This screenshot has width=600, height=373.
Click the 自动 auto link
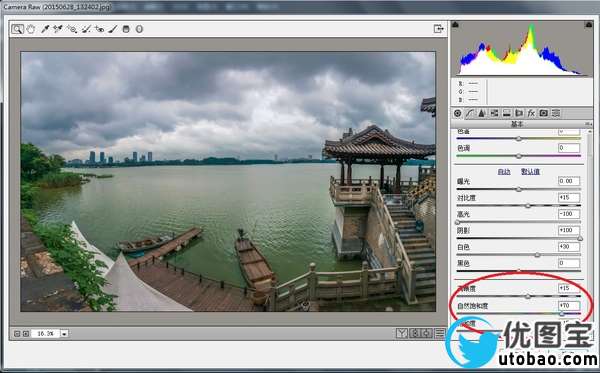point(504,172)
